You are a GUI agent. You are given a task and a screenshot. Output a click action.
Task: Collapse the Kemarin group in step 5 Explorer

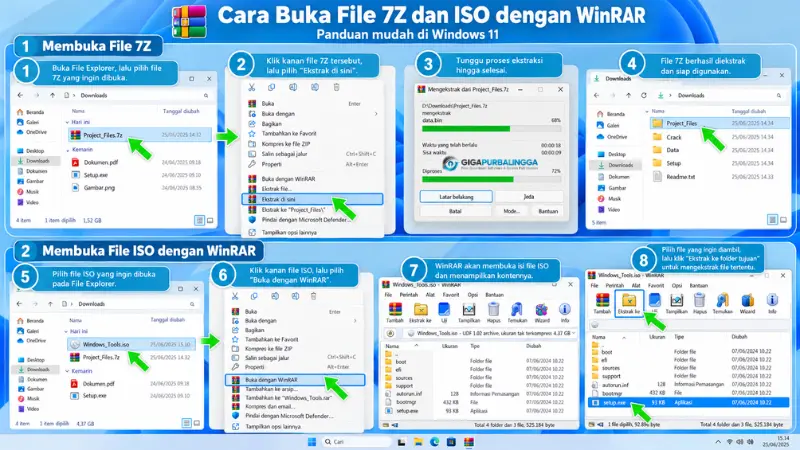[67, 371]
